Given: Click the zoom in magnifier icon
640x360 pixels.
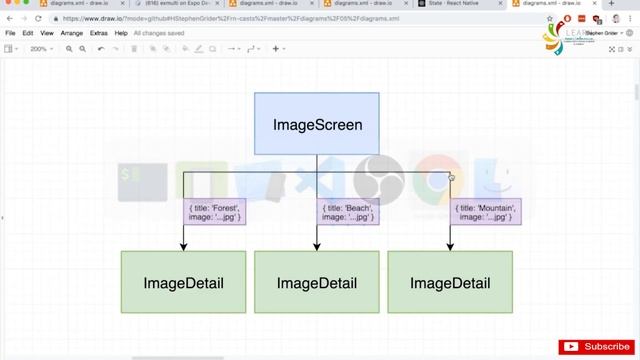Looking at the screenshot, I should (x=69, y=49).
